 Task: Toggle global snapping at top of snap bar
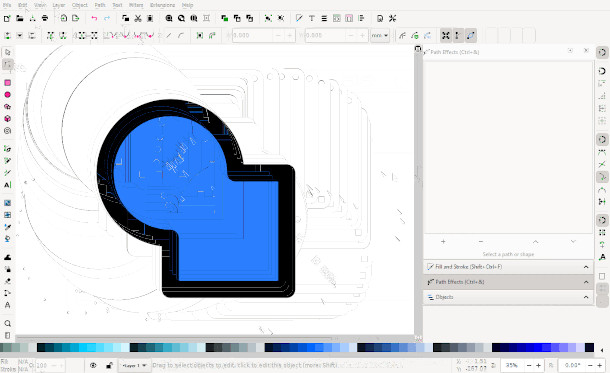point(602,53)
